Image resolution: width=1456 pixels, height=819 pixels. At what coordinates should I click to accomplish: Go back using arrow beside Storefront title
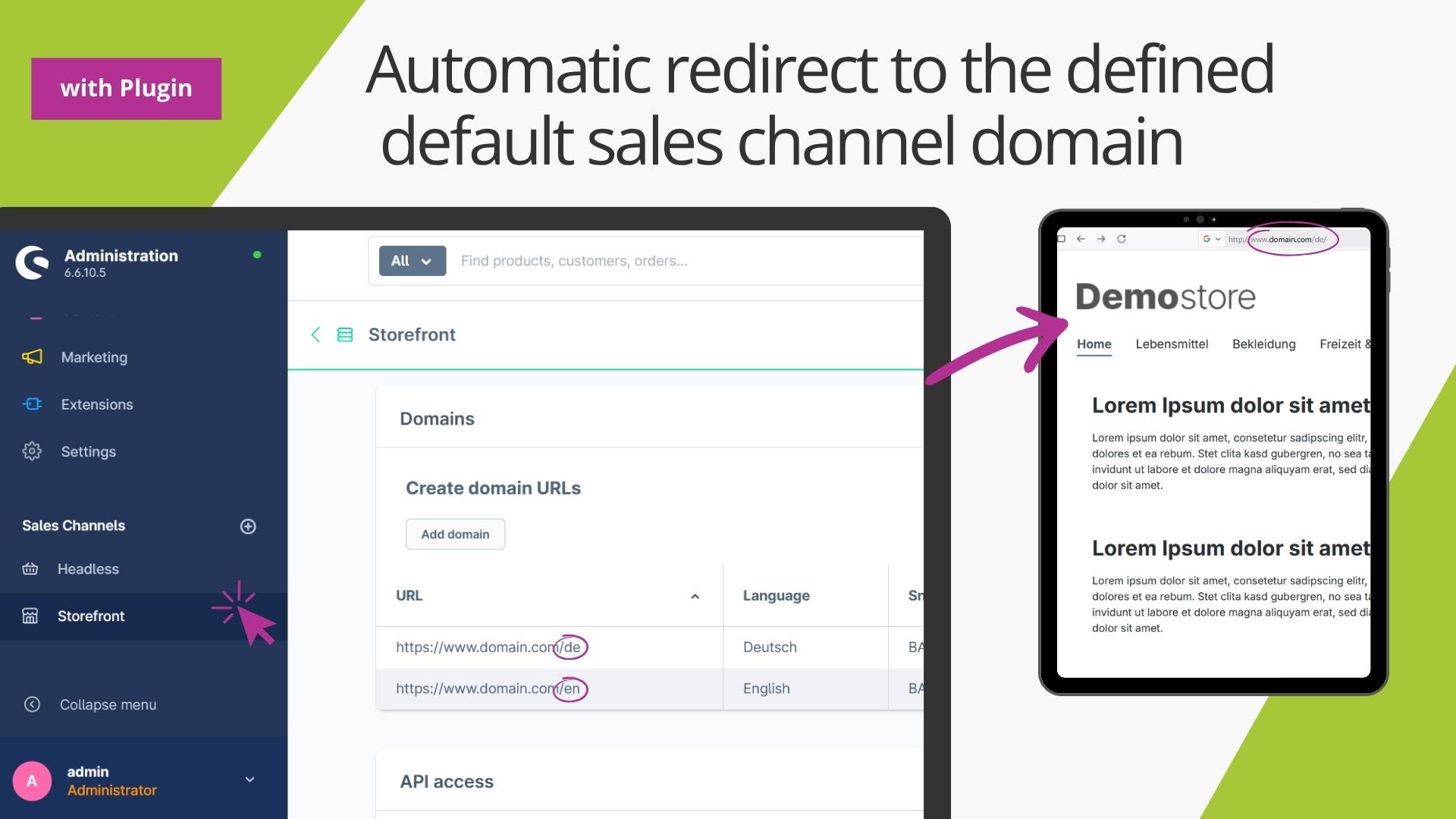tap(315, 334)
